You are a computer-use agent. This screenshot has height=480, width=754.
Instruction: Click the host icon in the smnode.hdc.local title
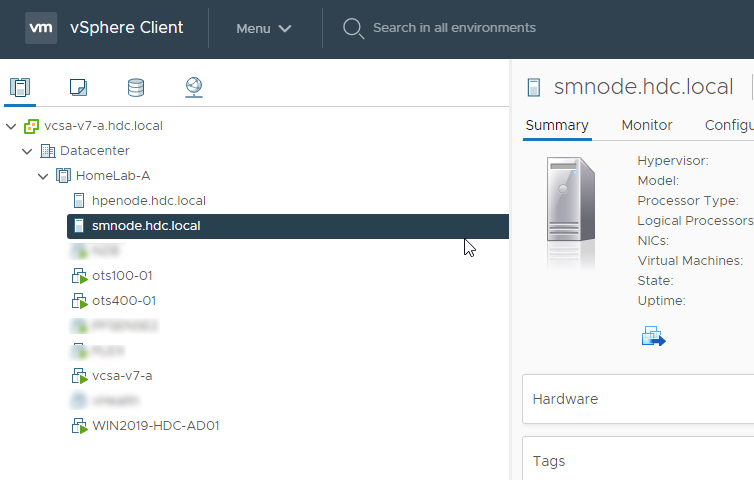pyautogui.click(x=534, y=88)
